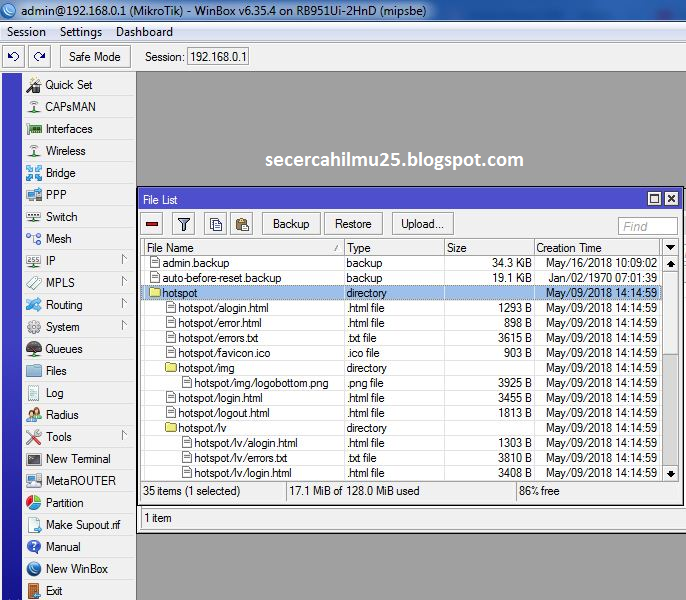Click the Session address field
The width and height of the screenshot is (686, 600).
[218, 57]
